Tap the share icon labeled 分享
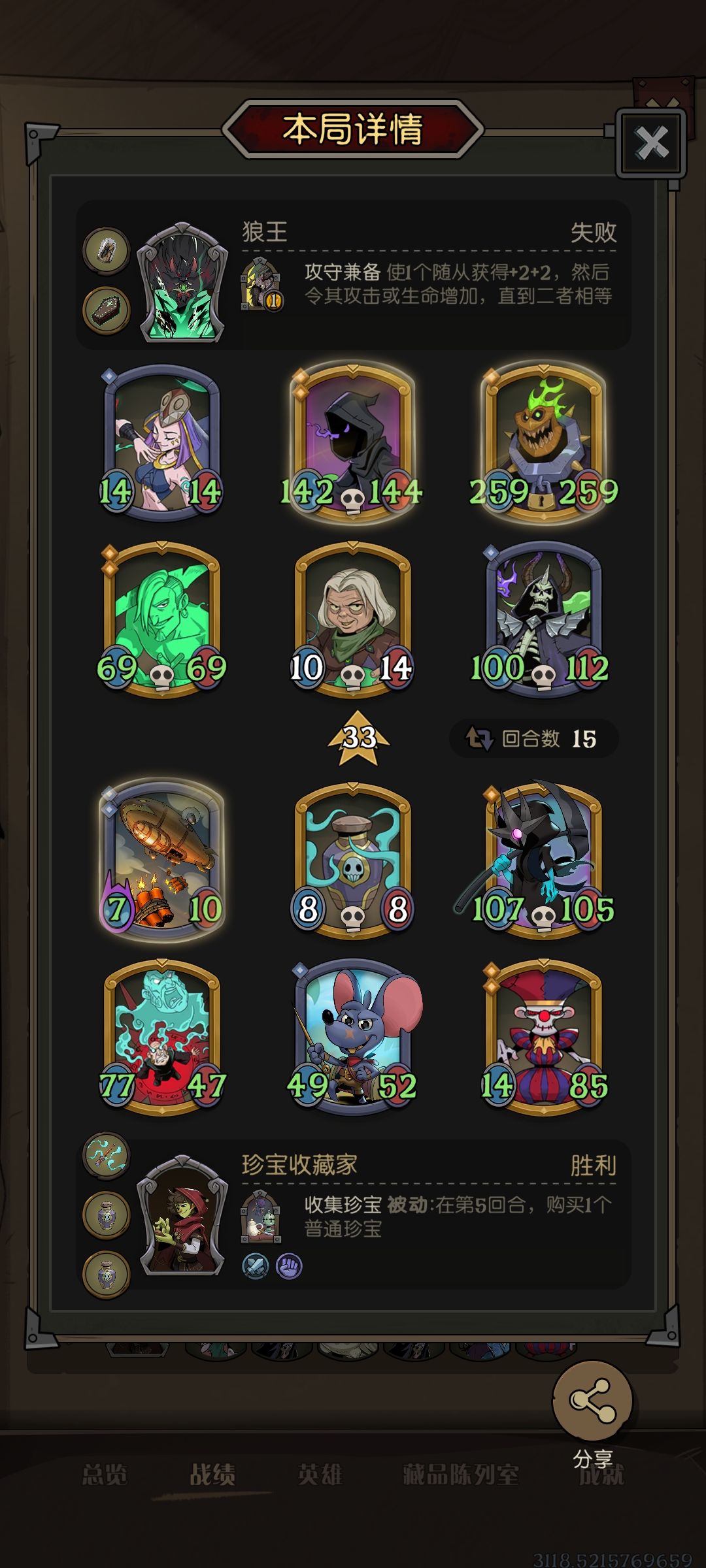 click(592, 1400)
